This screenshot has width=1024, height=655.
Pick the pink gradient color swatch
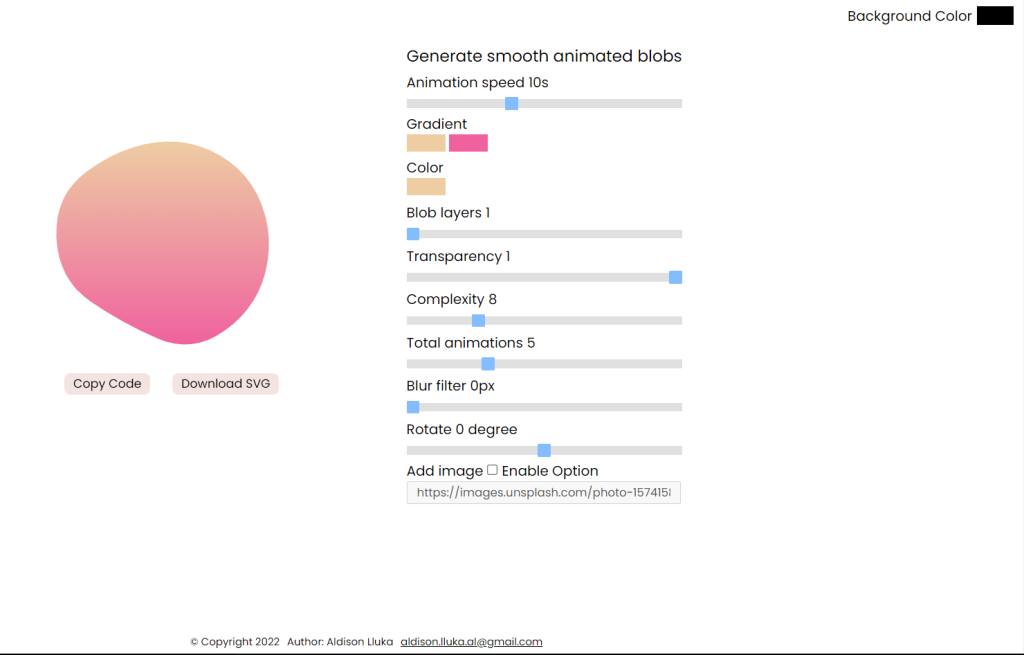coord(468,143)
